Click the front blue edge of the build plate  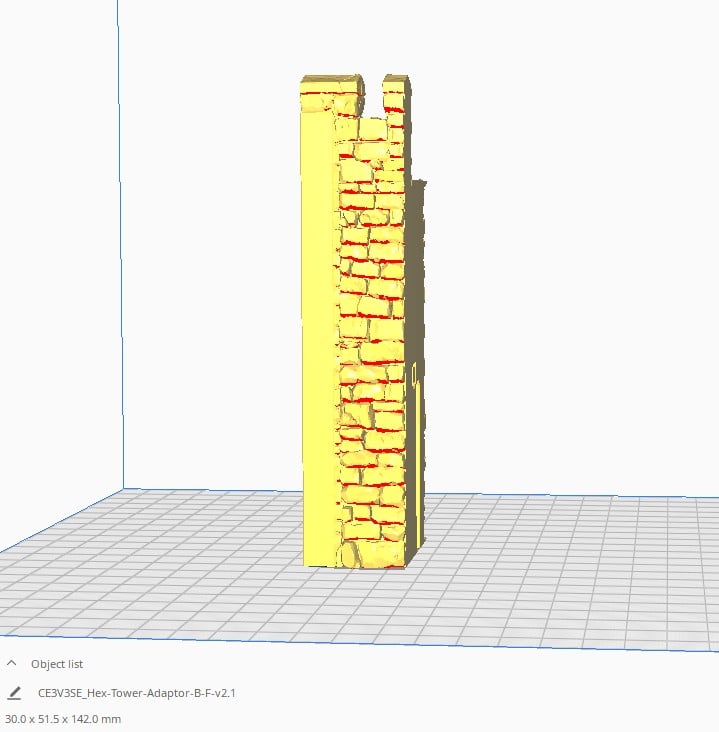point(360,642)
